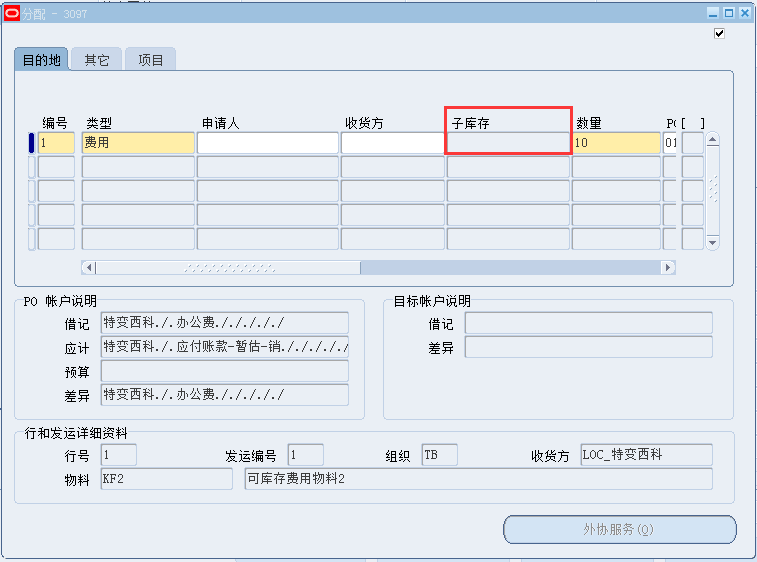This screenshot has width=757, height=562.
Task: Click the second row 类型 field
Action: pos(138,167)
